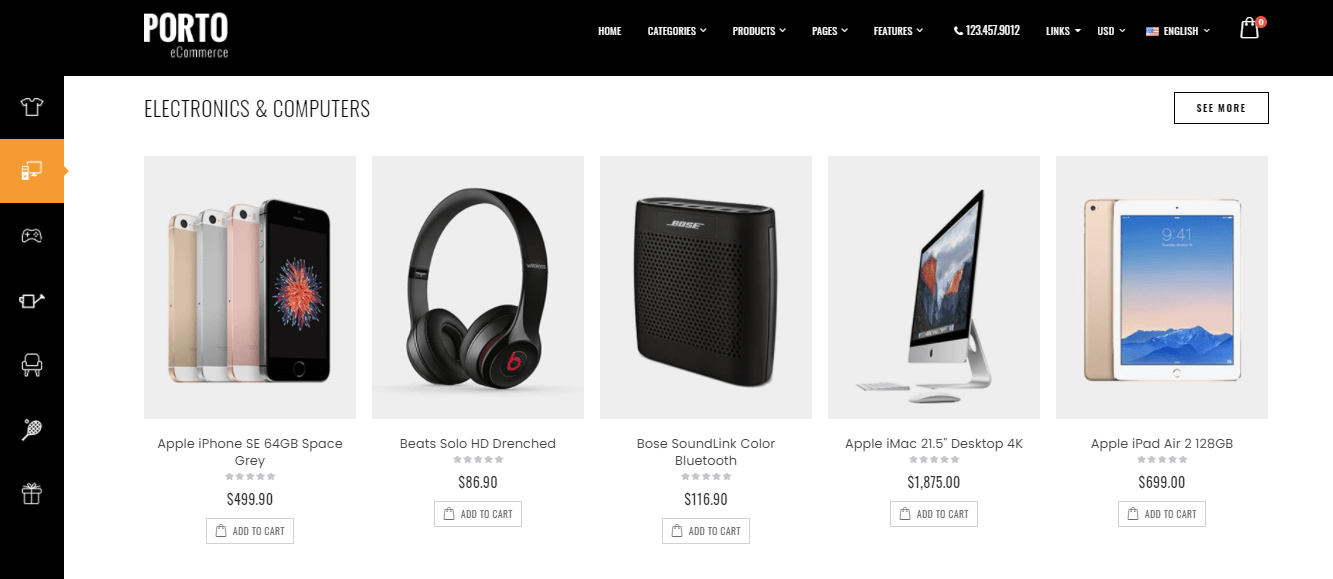Add Beats Solo HD Drenched to cart
Viewport: 1333px width, 579px height.
pyautogui.click(x=478, y=514)
